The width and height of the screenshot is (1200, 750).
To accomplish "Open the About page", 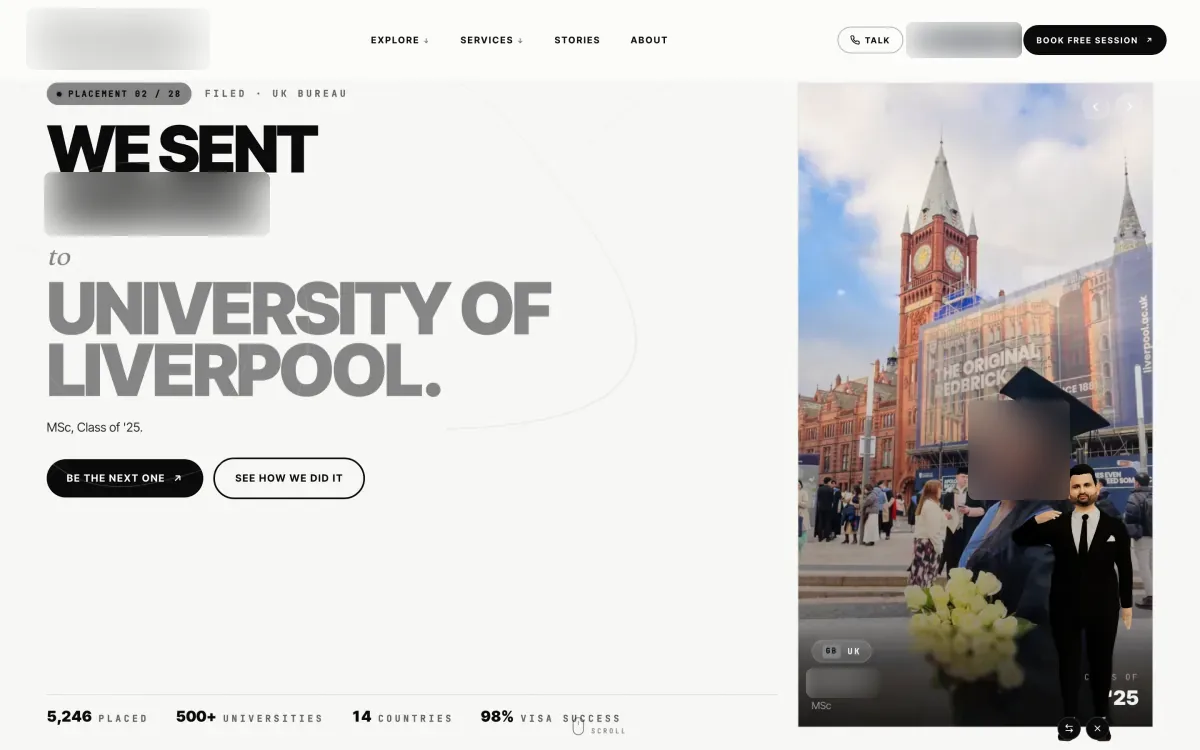I will tap(649, 40).
